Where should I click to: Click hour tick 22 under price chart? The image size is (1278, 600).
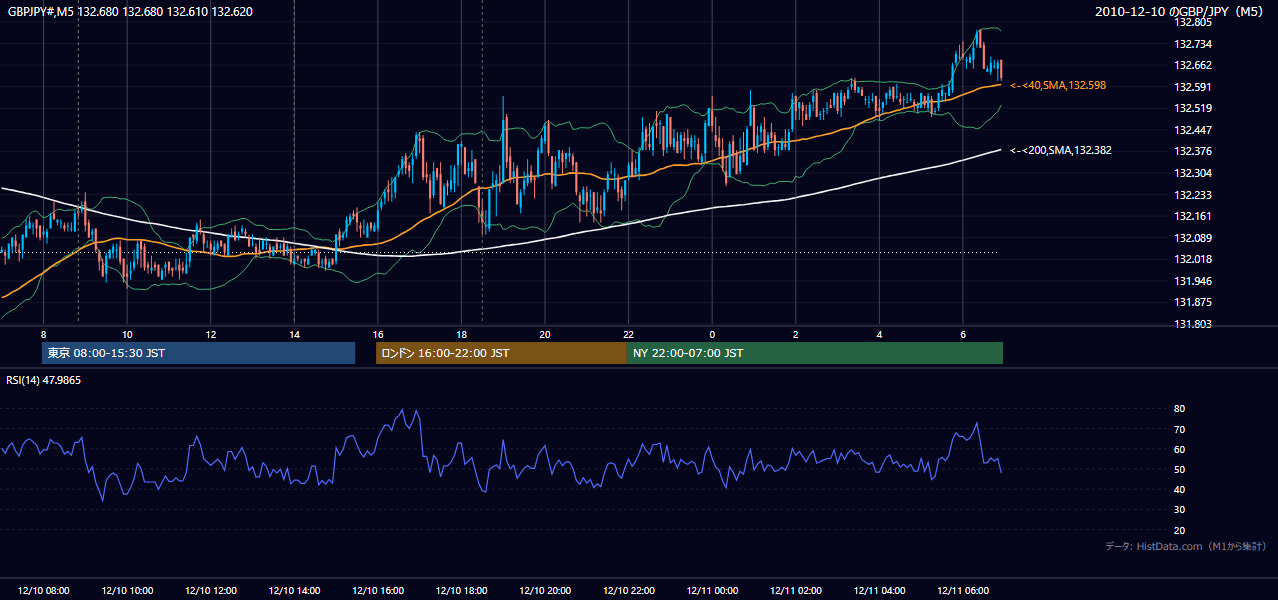pyautogui.click(x=629, y=334)
